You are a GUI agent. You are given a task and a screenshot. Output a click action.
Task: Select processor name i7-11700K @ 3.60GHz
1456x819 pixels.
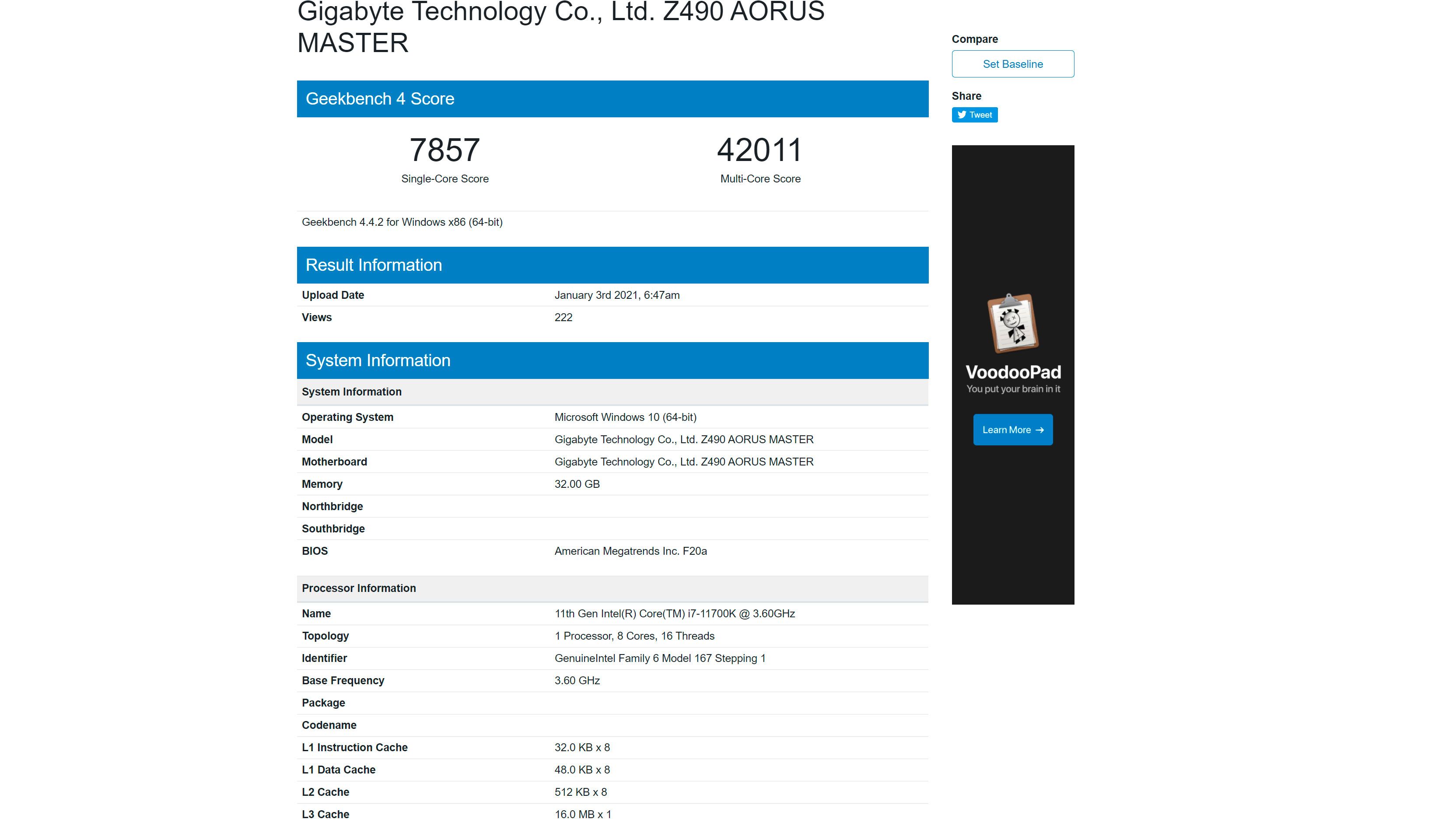tap(674, 614)
